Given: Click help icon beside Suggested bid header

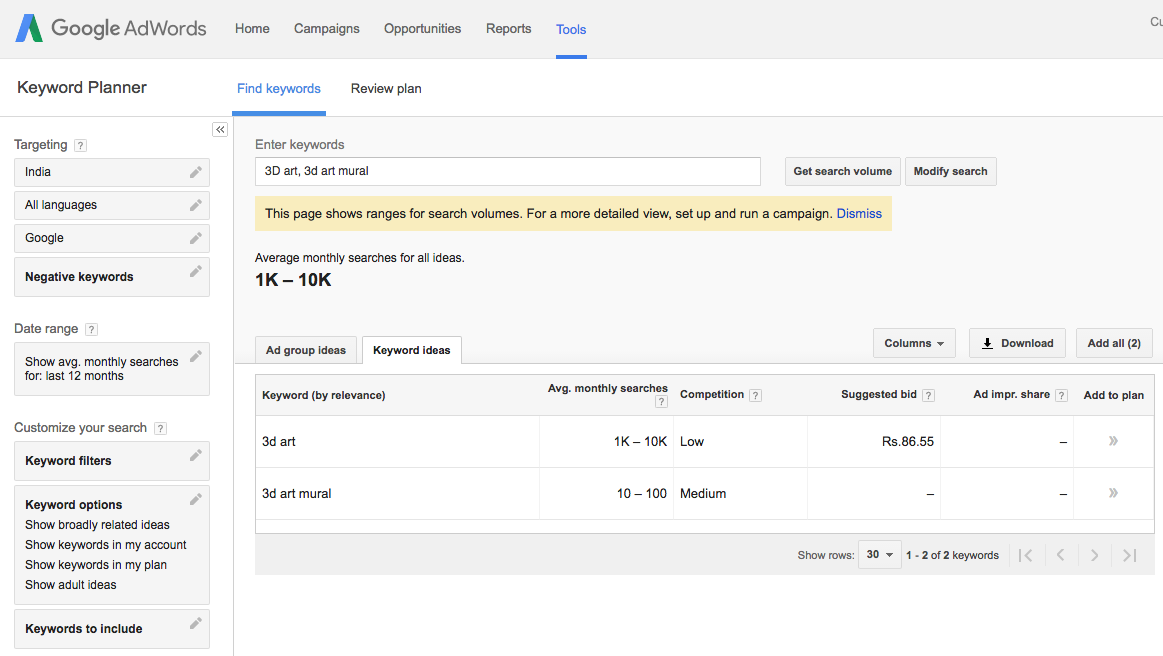Looking at the screenshot, I should [929, 395].
